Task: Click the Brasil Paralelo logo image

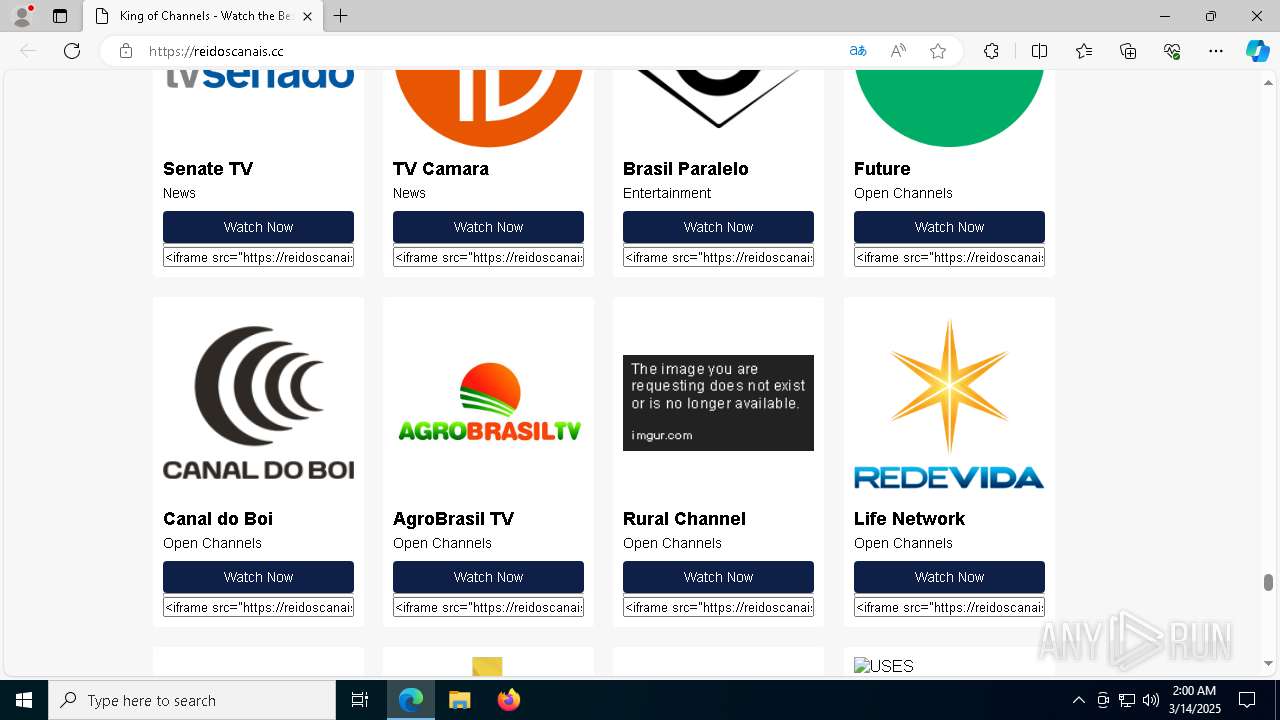Action: 718,100
